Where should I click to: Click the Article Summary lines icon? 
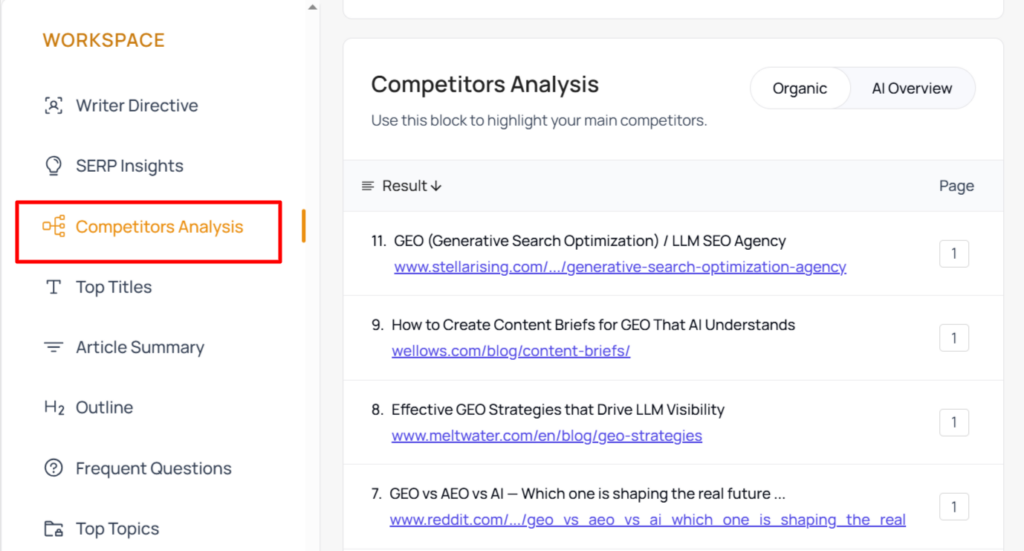pos(54,347)
